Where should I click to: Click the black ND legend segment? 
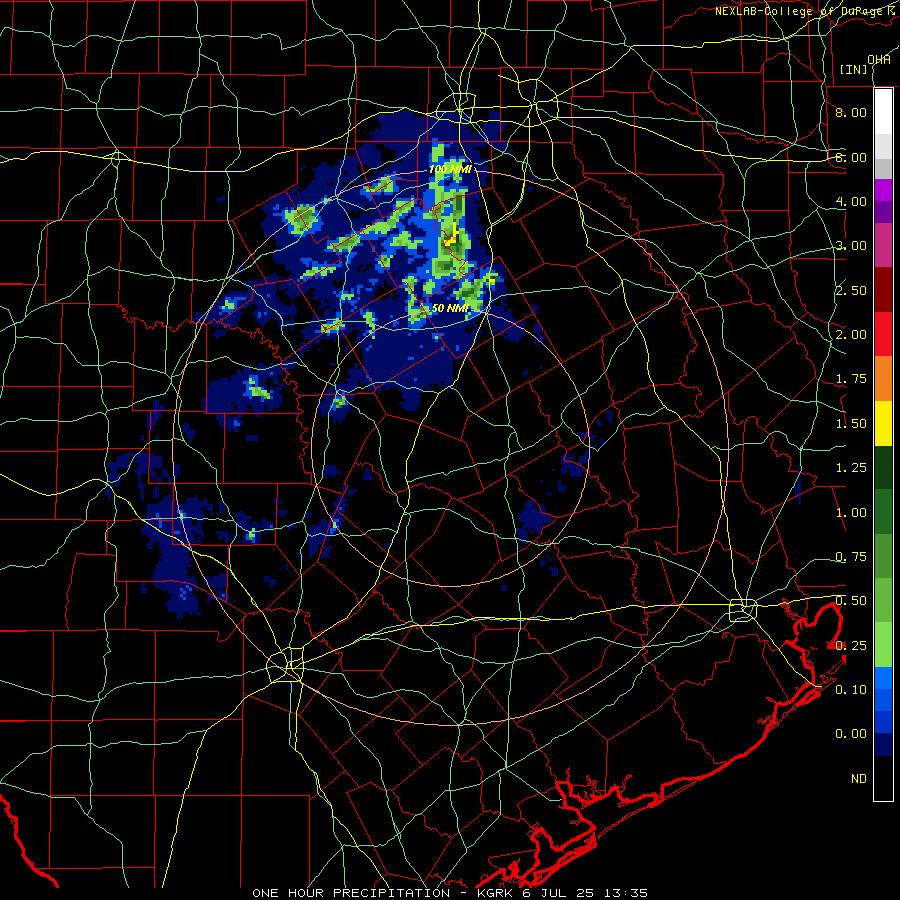883,778
